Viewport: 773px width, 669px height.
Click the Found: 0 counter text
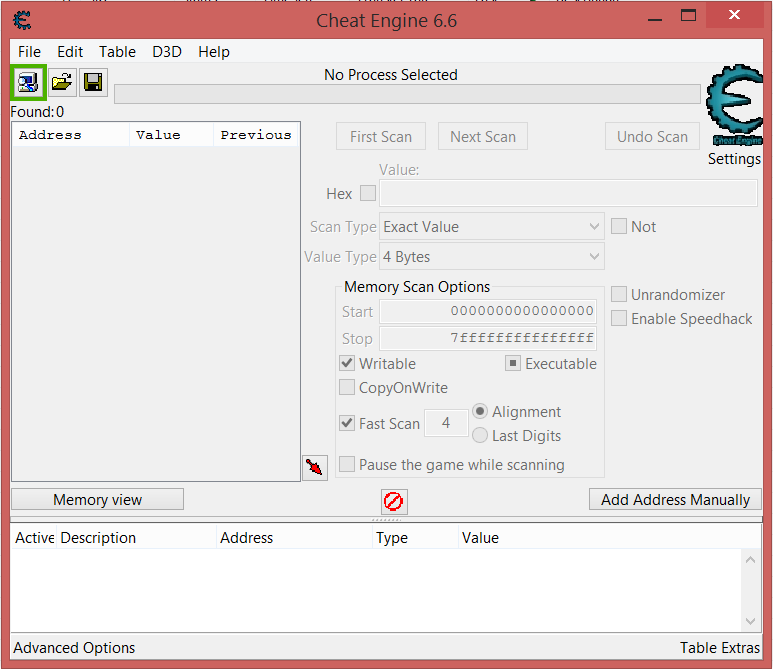pos(37,112)
